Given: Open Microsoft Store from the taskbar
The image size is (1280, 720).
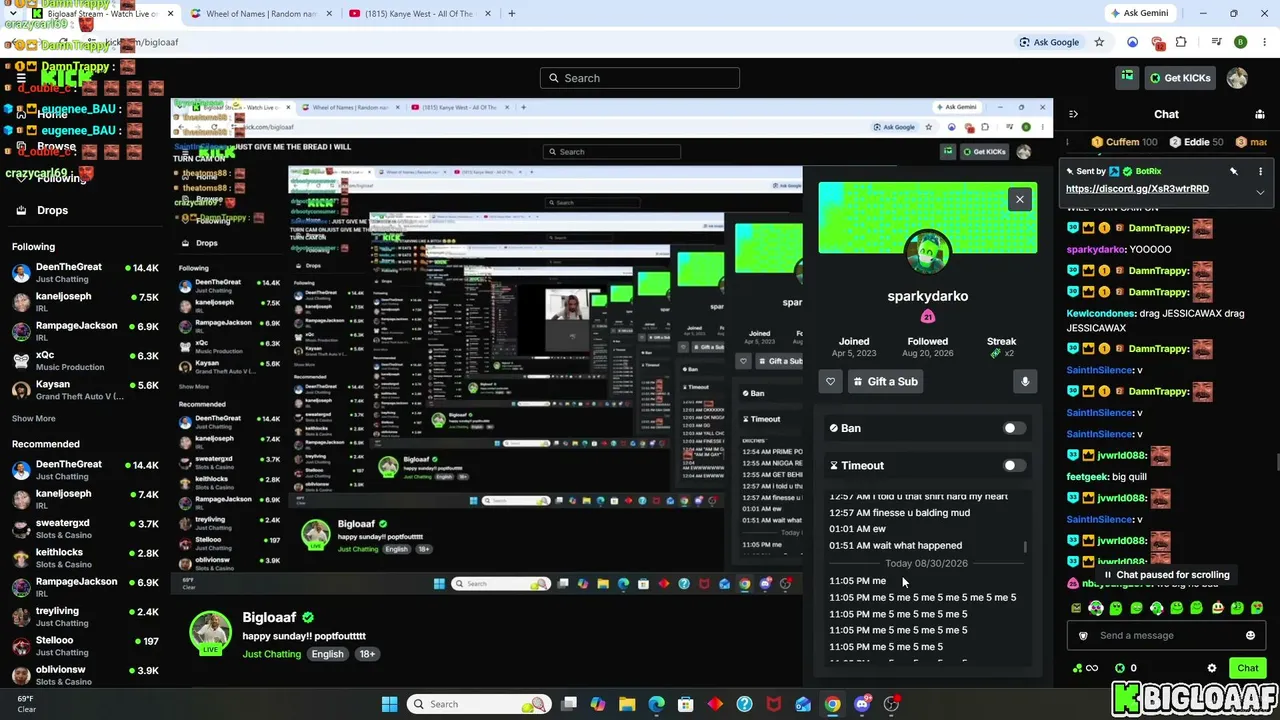Looking at the screenshot, I should [x=686, y=704].
